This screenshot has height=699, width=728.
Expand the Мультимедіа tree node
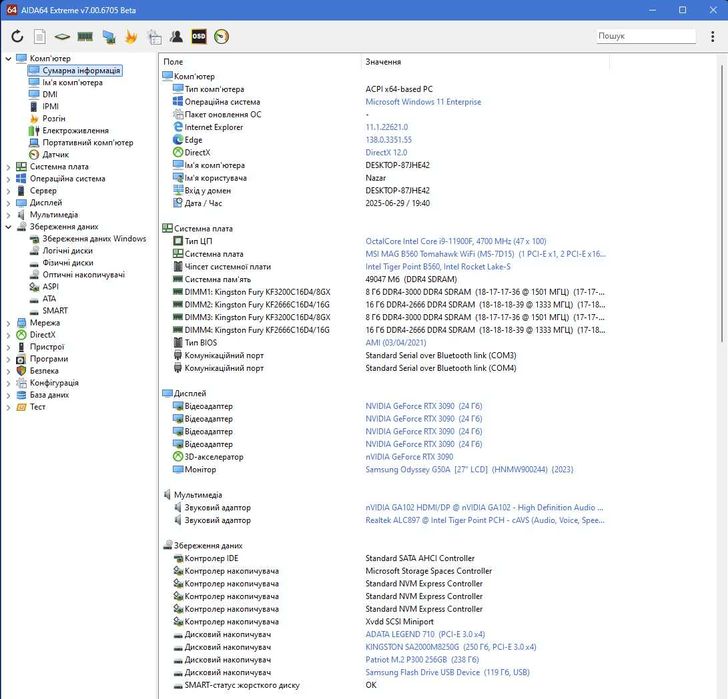point(8,215)
